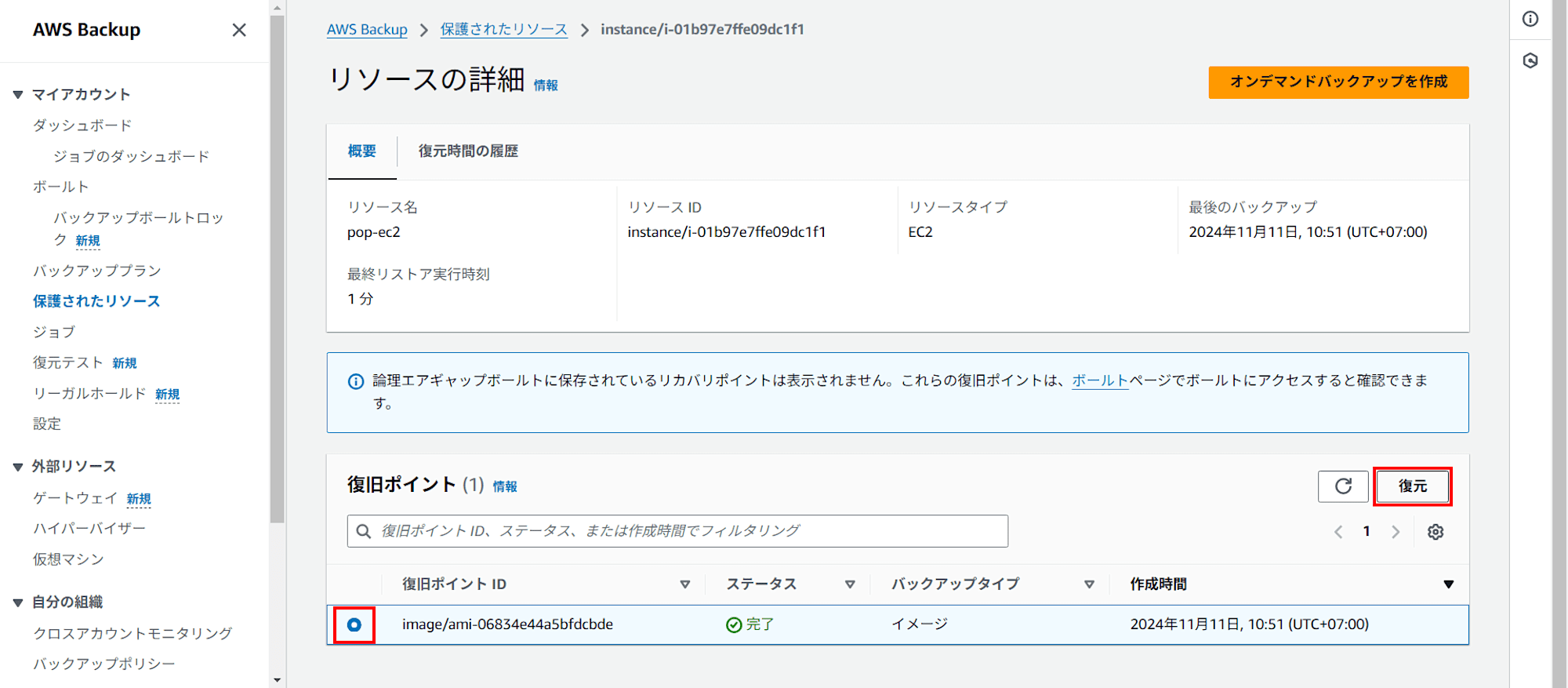The width and height of the screenshot is (1568, 688).
Task: Open ボールト in sidebar
Action: pos(61,187)
